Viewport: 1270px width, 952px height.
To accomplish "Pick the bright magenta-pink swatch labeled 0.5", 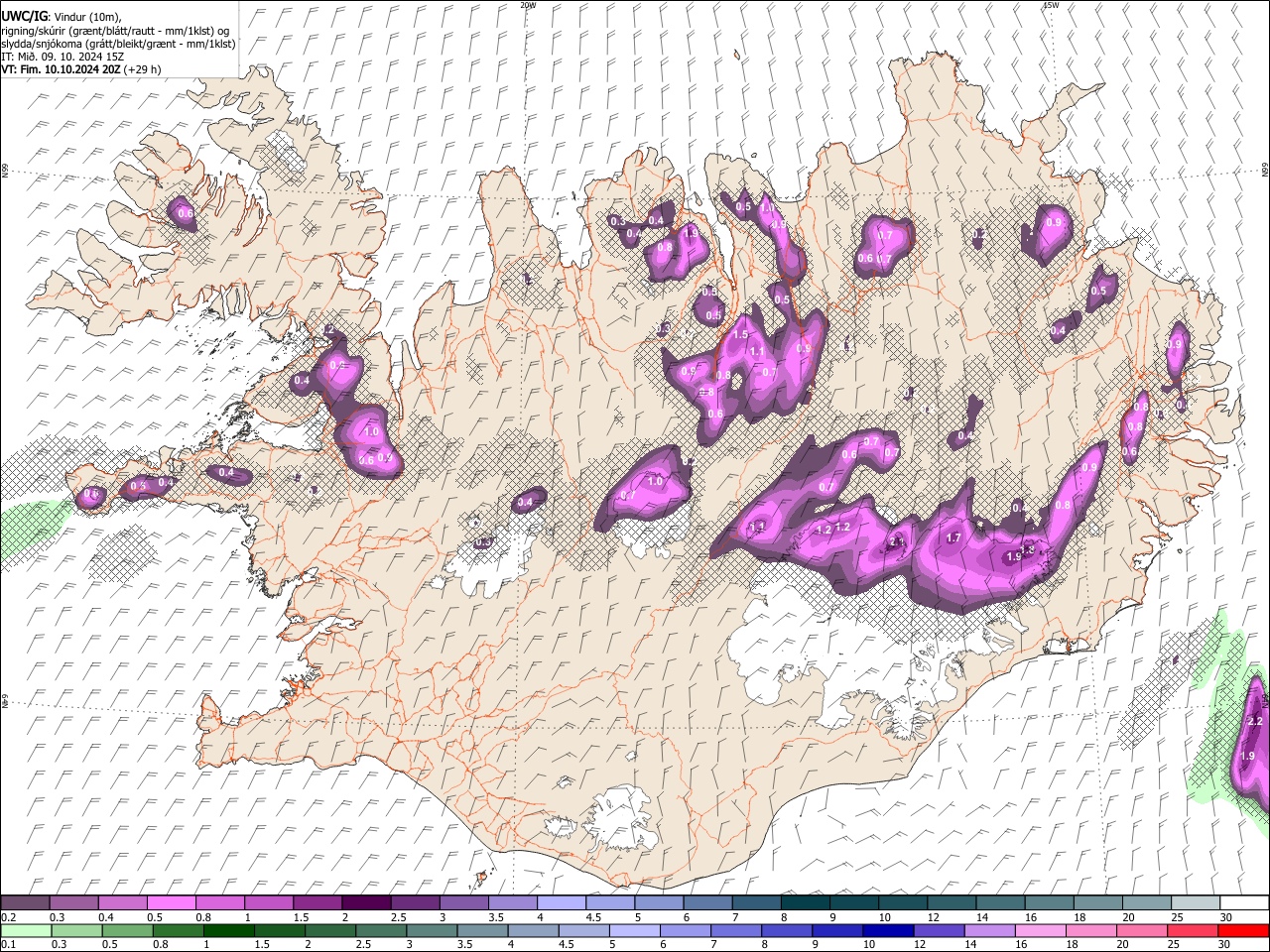I will (x=171, y=903).
